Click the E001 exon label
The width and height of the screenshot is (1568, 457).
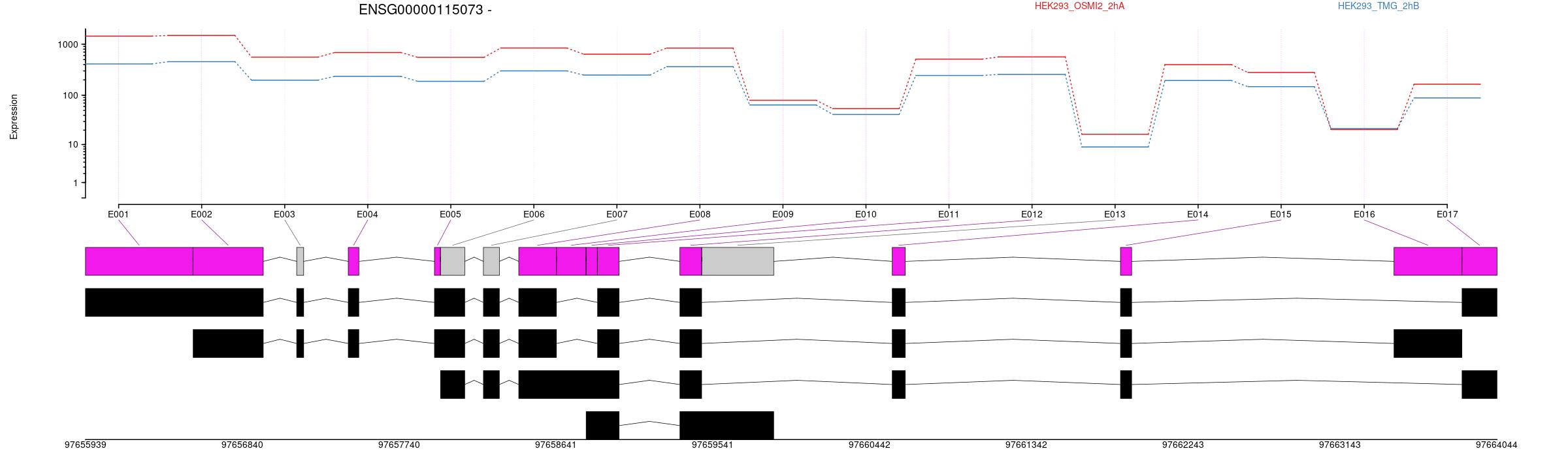coord(118,214)
